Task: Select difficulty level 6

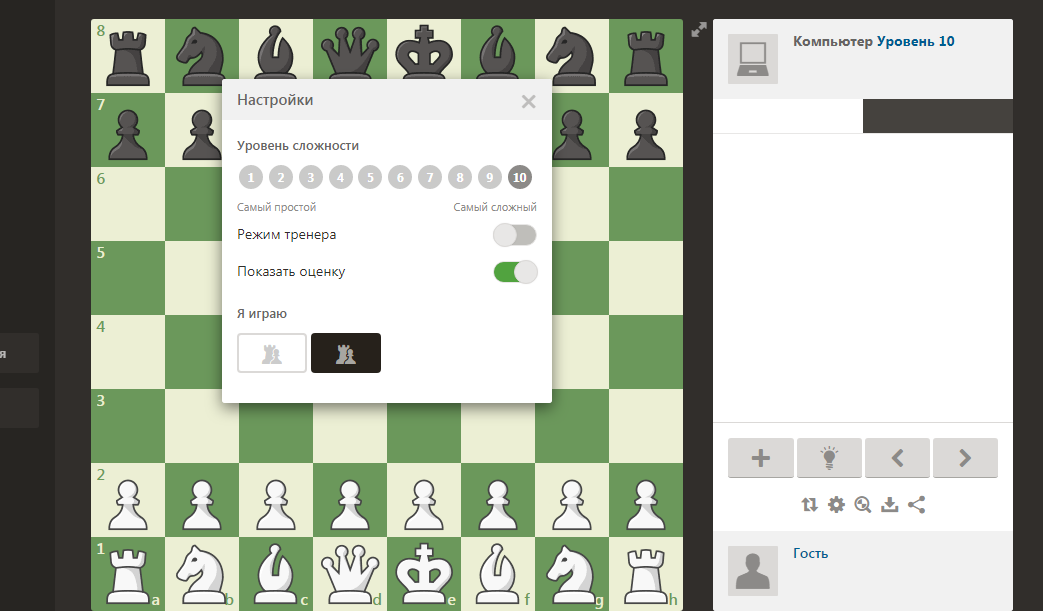Action: click(400, 178)
